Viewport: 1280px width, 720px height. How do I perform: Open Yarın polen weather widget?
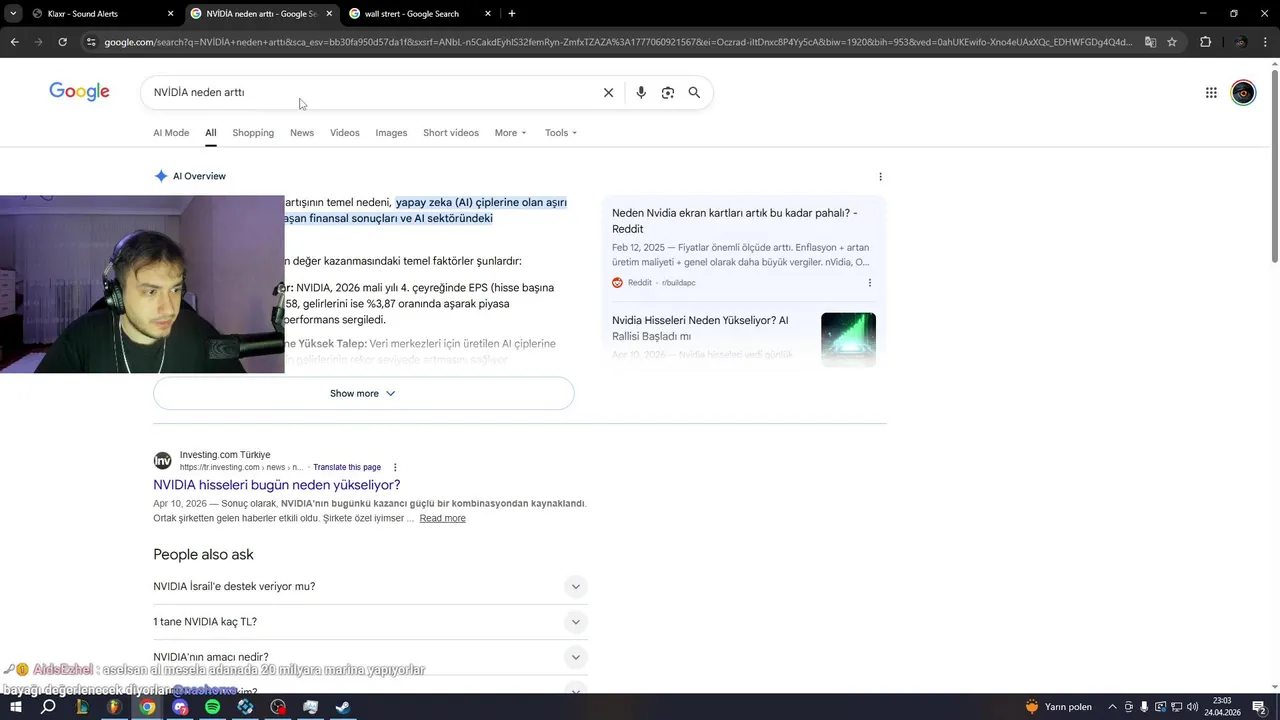(x=1059, y=707)
